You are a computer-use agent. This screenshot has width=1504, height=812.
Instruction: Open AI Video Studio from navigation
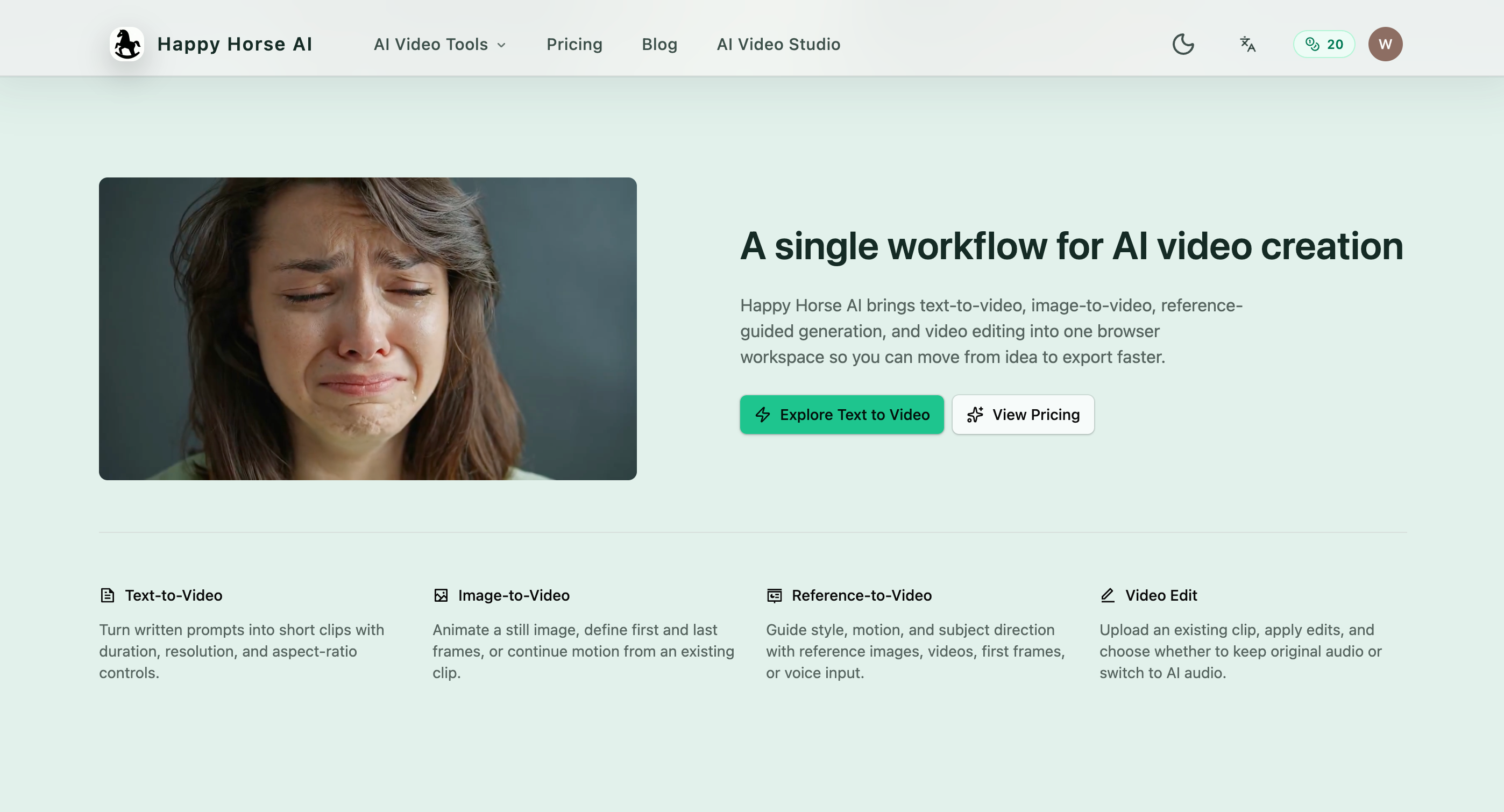tap(778, 45)
